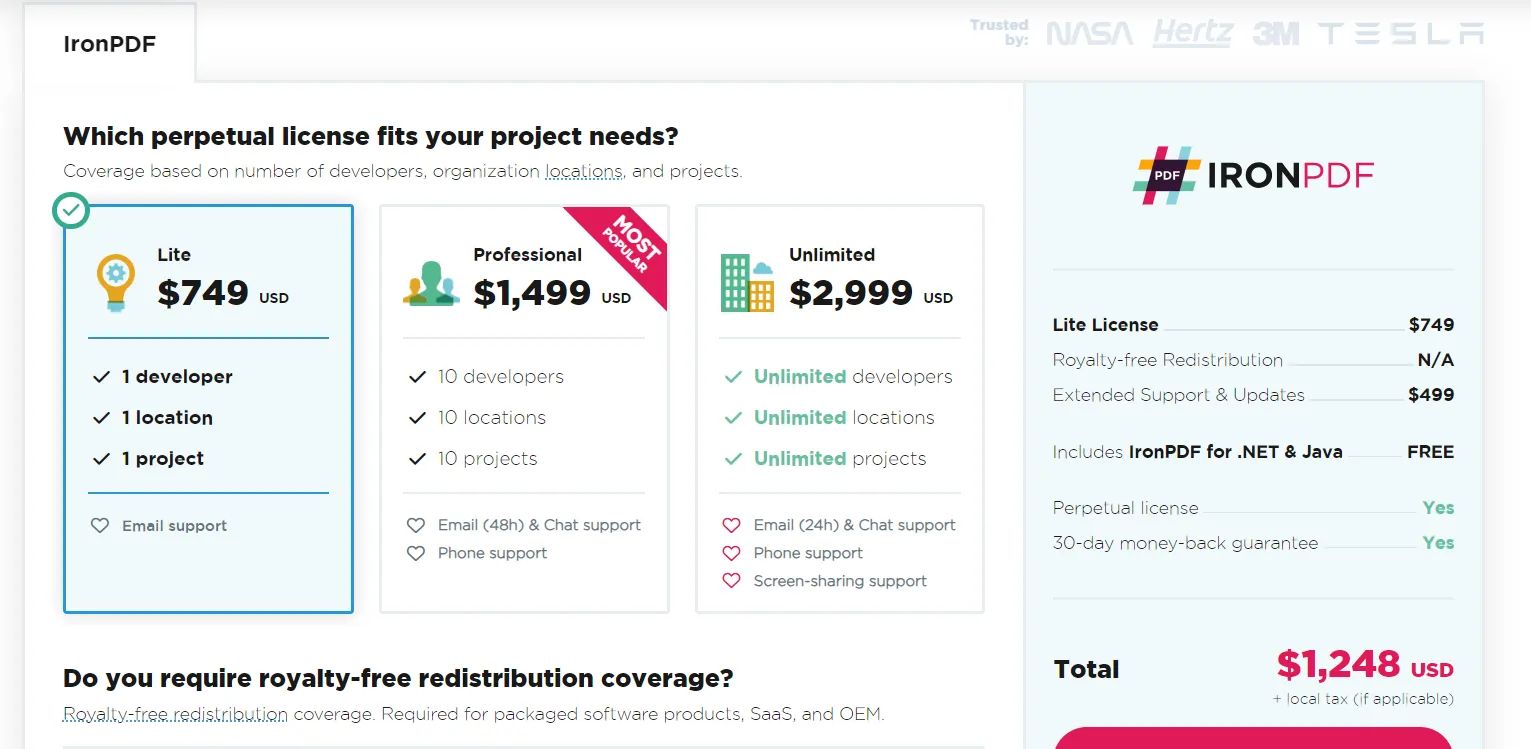This screenshot has height=749, width=1531.
Task: Click heart icon beside Email (48h) & Chat support
Action: point(416,525)
